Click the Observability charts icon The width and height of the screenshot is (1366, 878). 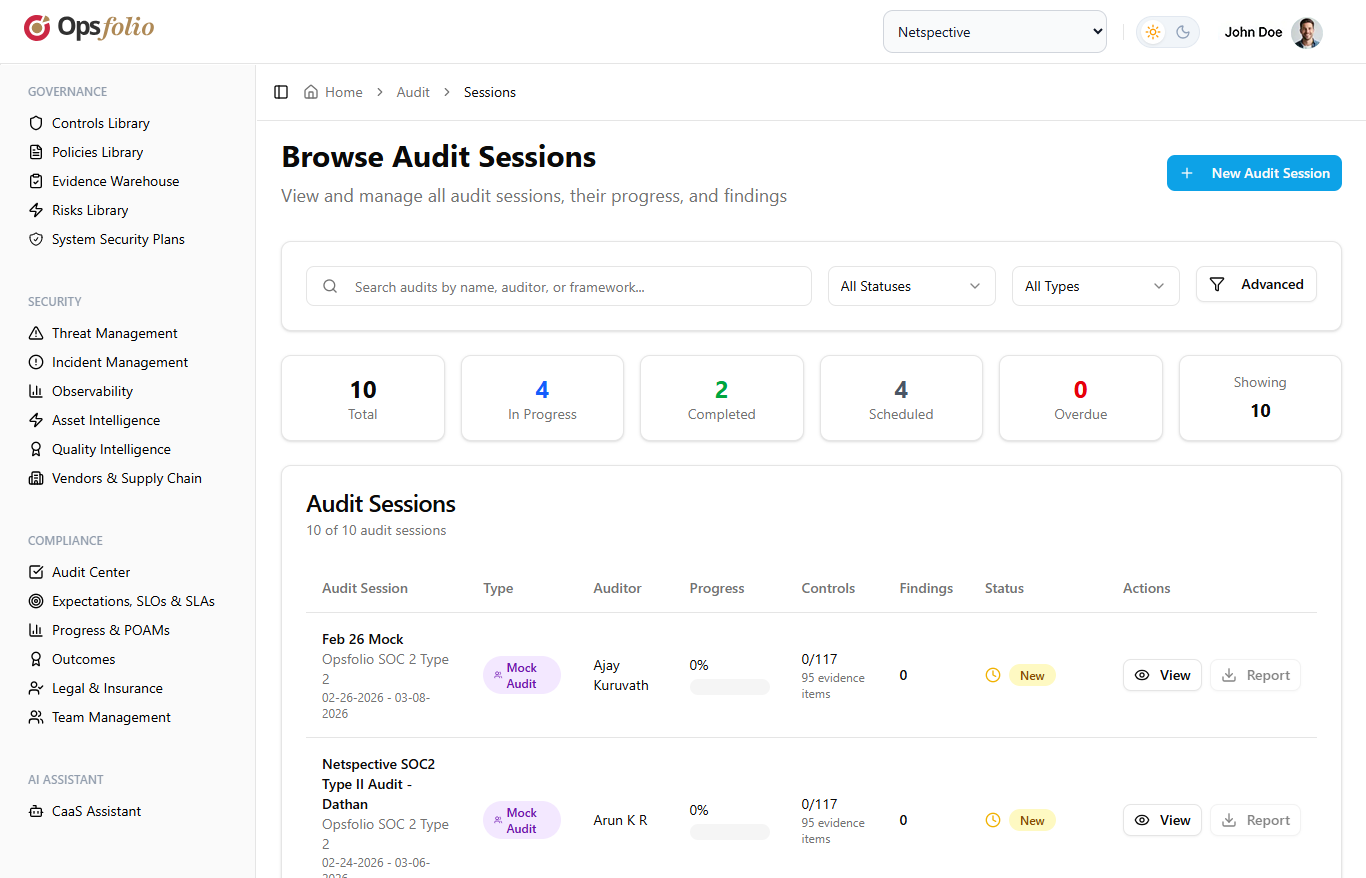tap(35, 390)
